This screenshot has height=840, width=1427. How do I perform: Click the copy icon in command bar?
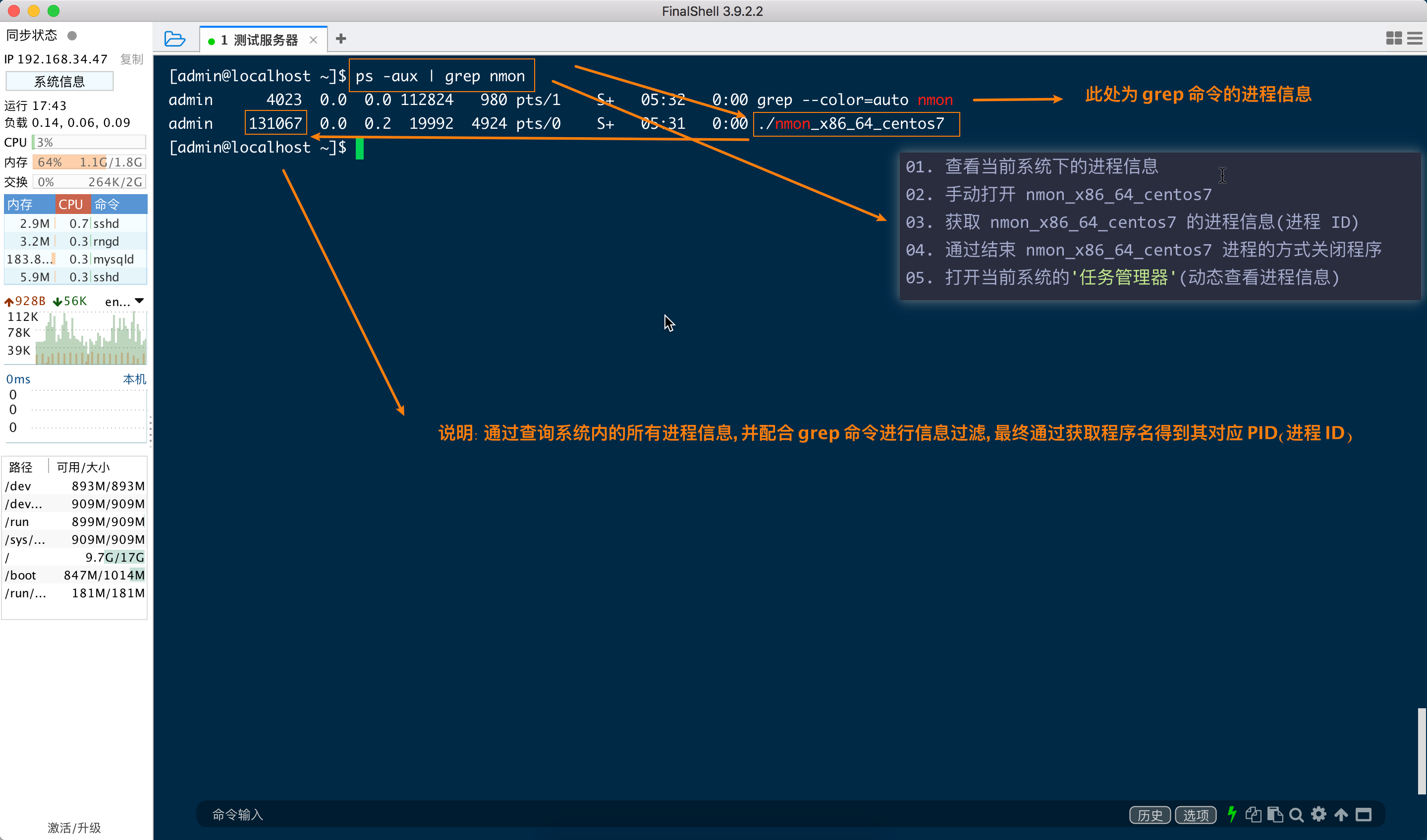point(1253,815)
